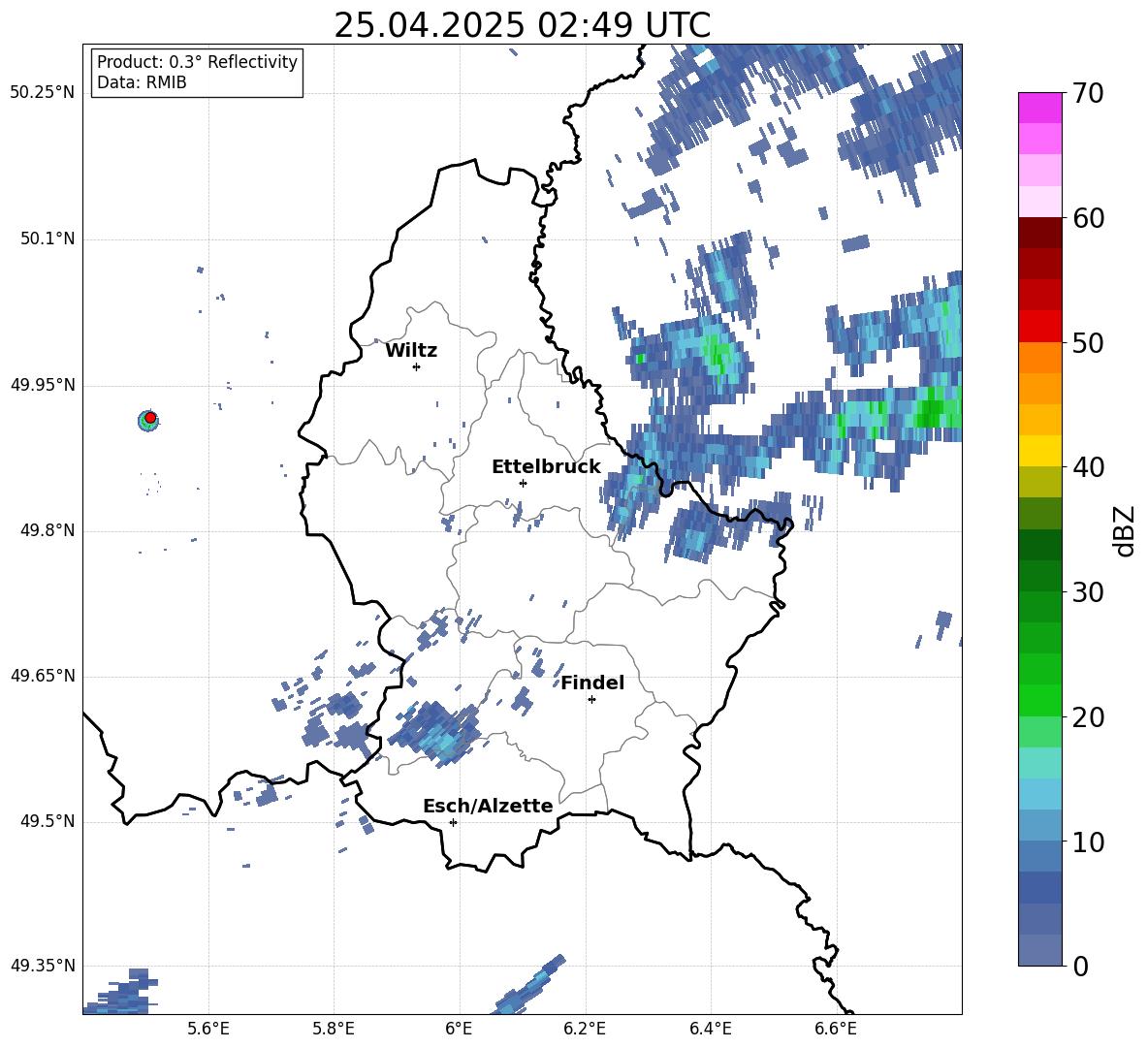This screenshot has width=1148, height=1048.
Task: Click the diagonal echo streak near 6.1°E bottom
Action: click(528, 986)
